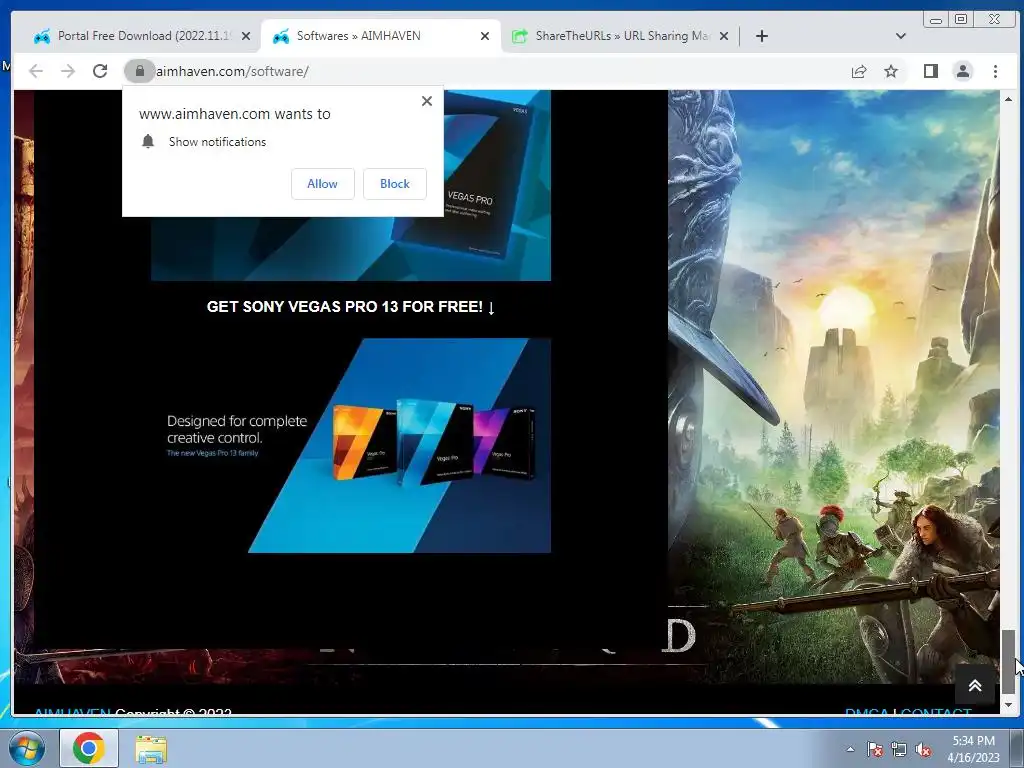Allow notifications from aimhaven.com
The height and width of the screenshot is (768, 1024).
coord(323,184)
